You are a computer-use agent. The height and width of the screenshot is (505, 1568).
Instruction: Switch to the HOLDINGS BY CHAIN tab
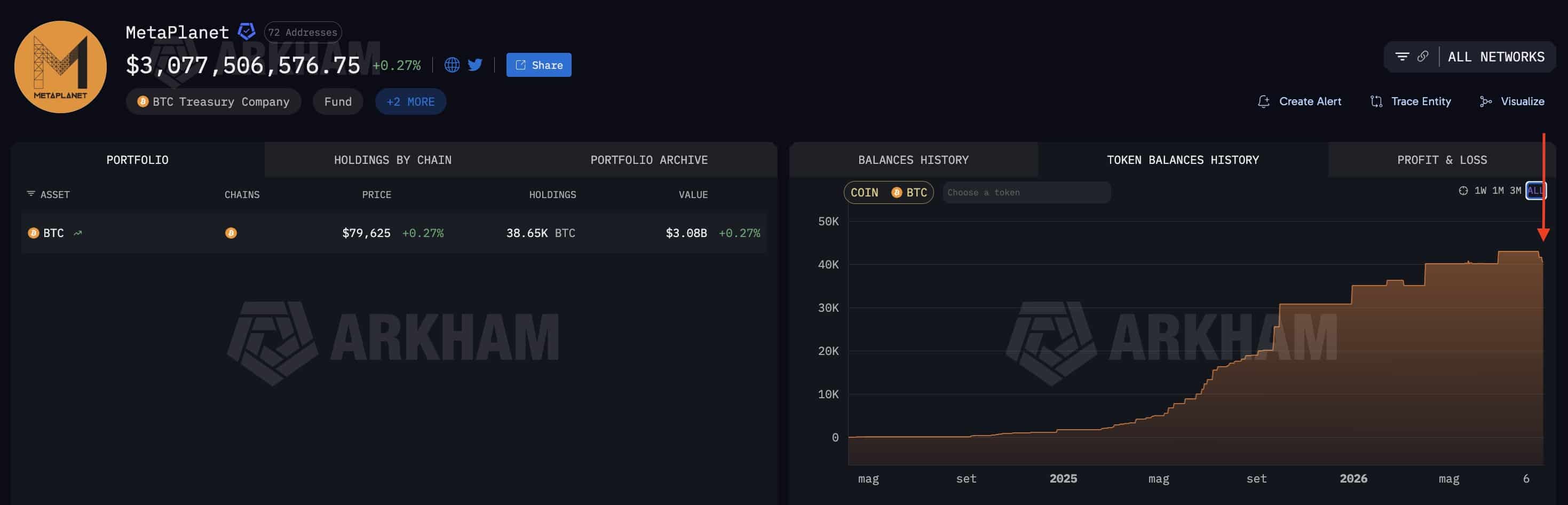[x=393, y=160]
